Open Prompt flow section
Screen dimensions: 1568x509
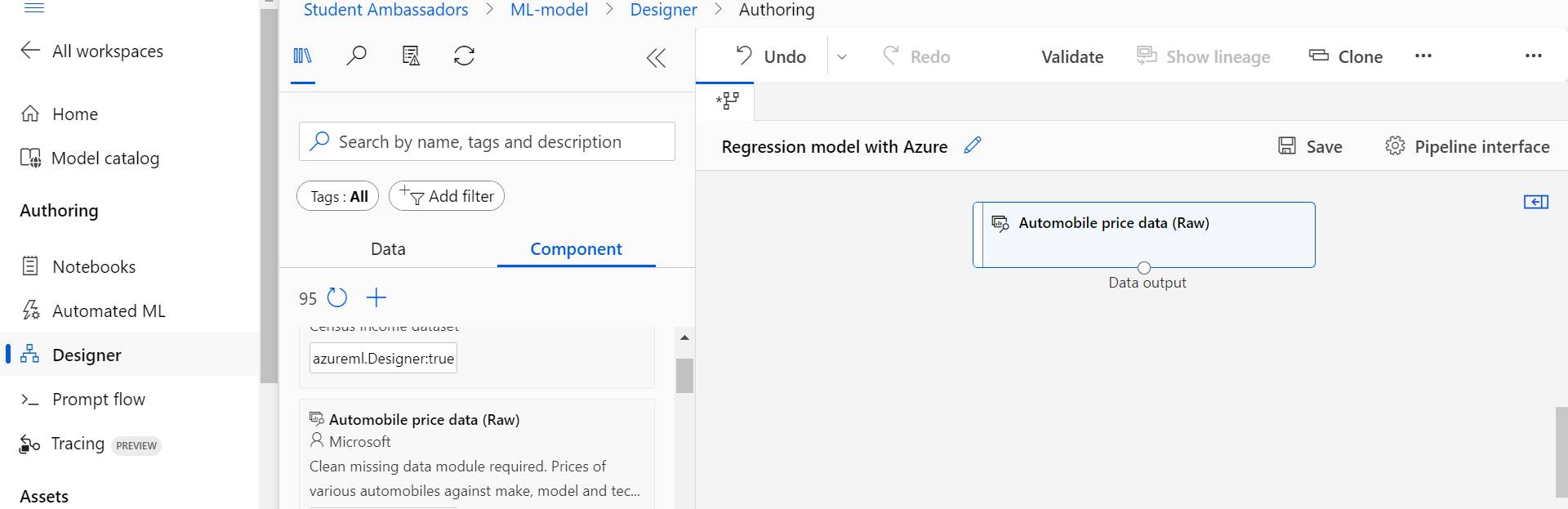click(x=82, y=399)
